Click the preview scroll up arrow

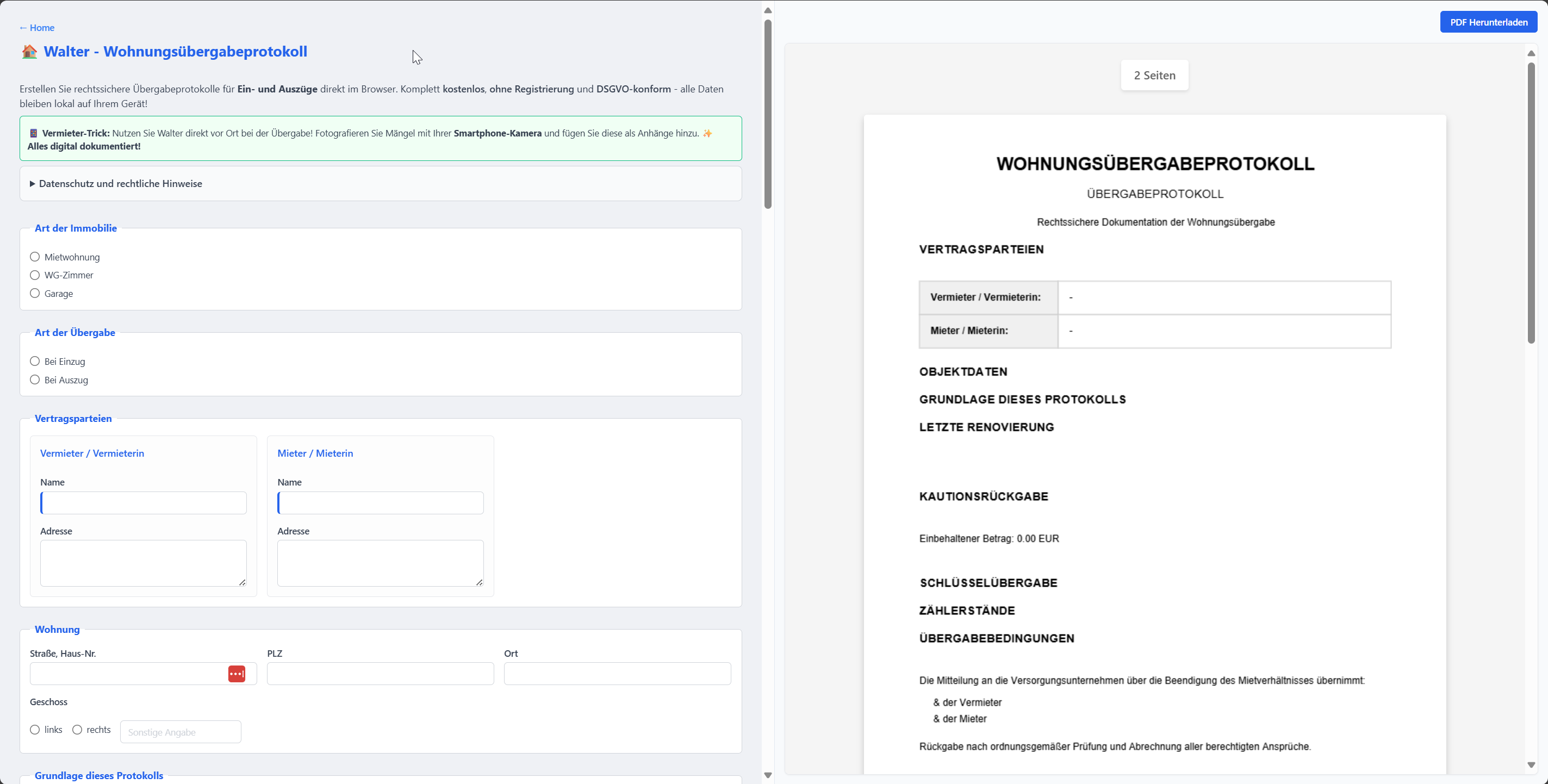click(1531, 53)
